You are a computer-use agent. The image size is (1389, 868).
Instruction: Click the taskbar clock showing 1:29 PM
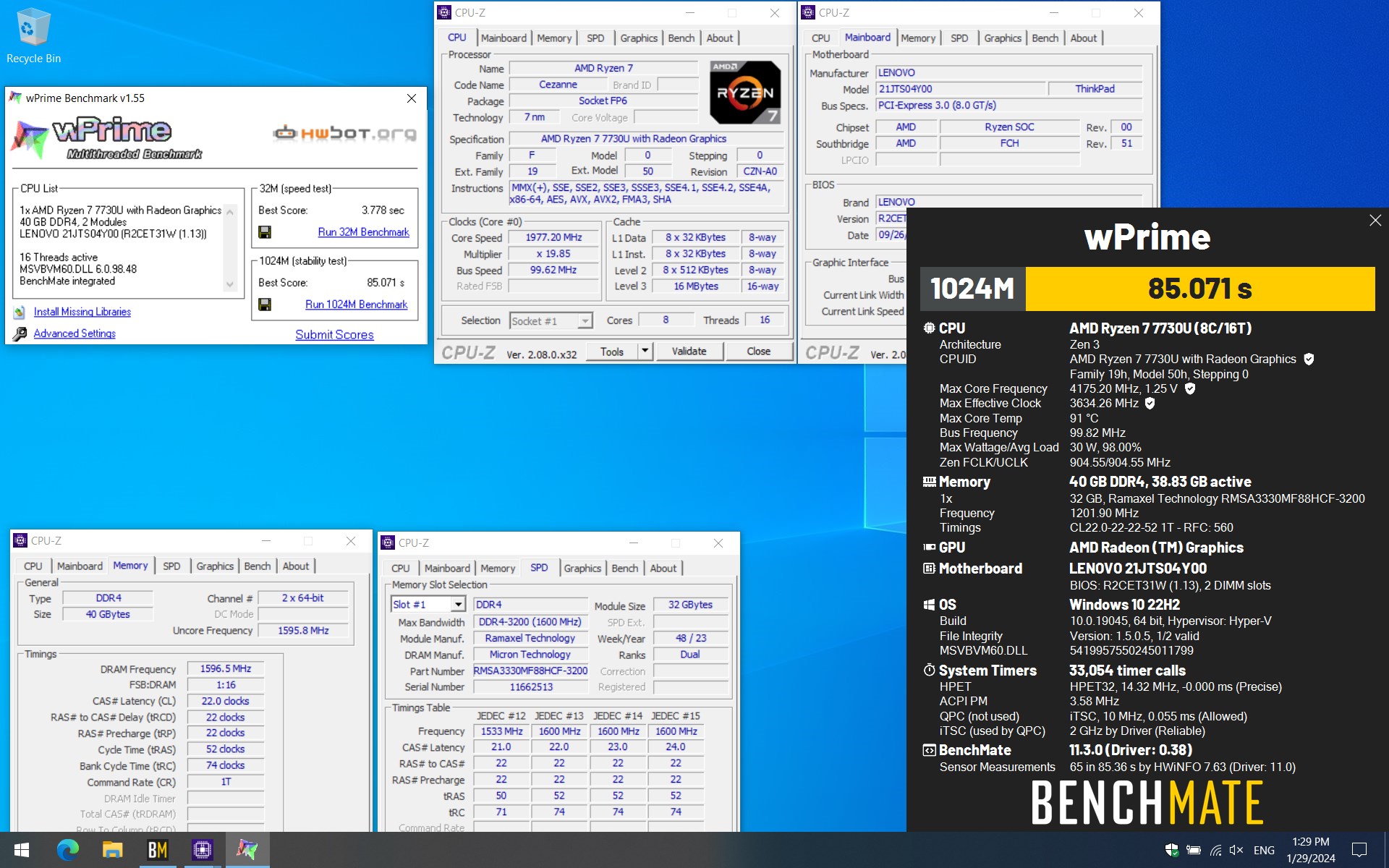(x=1311, y=850)
